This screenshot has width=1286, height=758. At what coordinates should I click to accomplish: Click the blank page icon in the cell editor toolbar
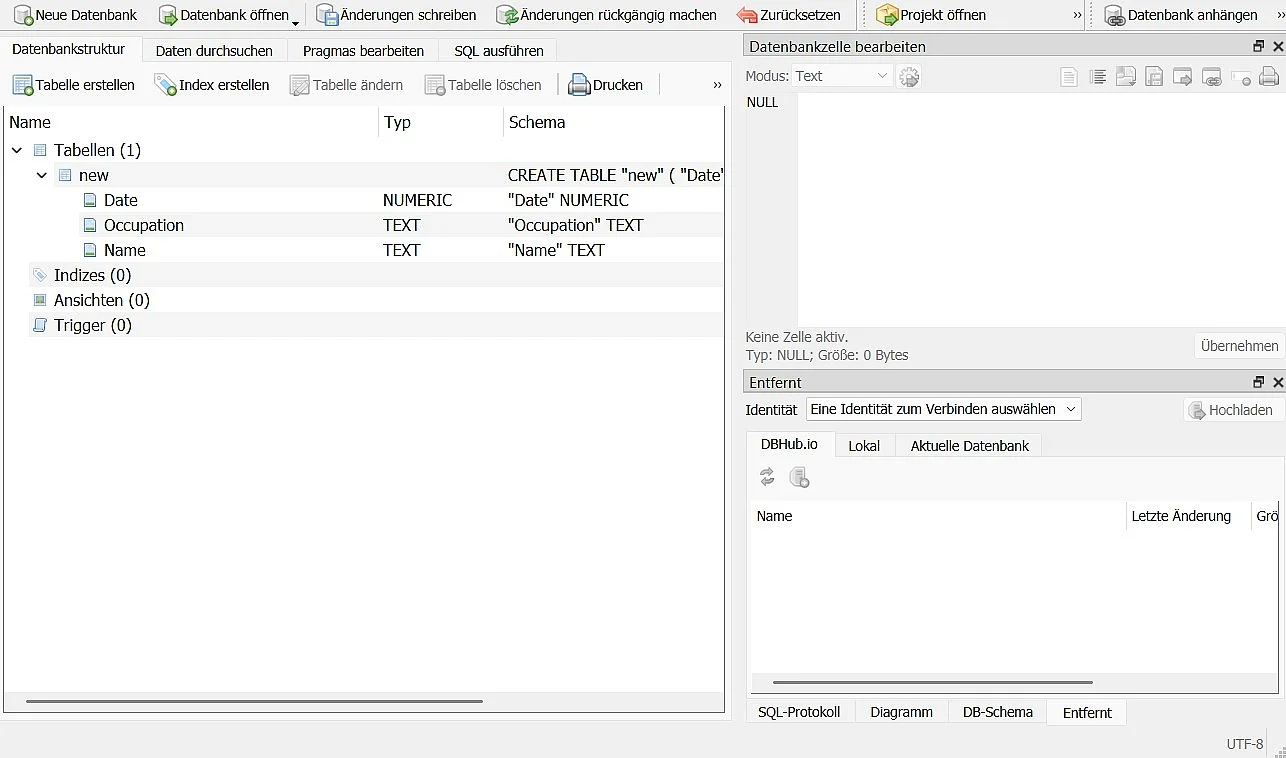point(1069,77)
